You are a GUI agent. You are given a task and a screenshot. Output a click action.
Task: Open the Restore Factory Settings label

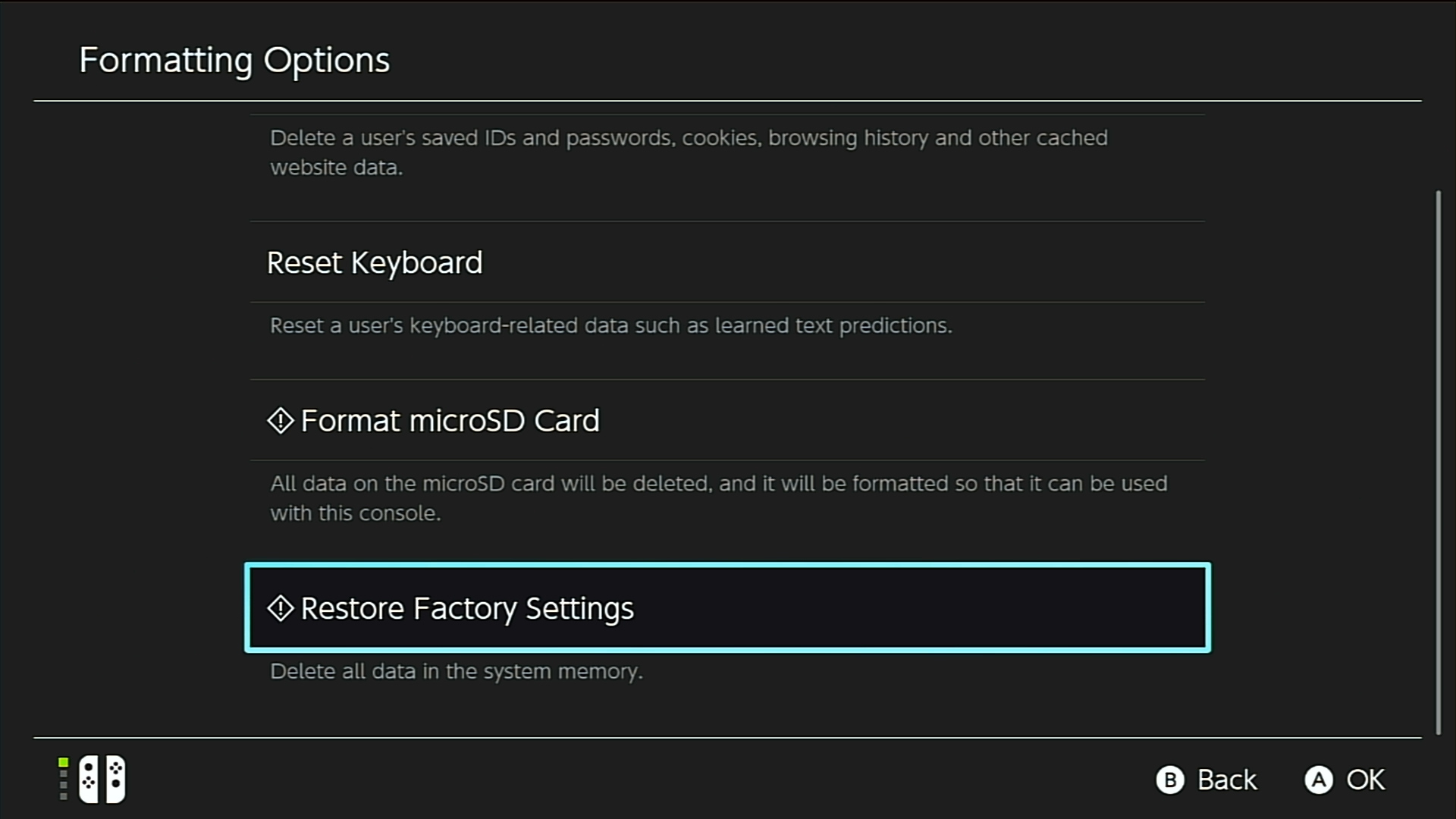467,608
